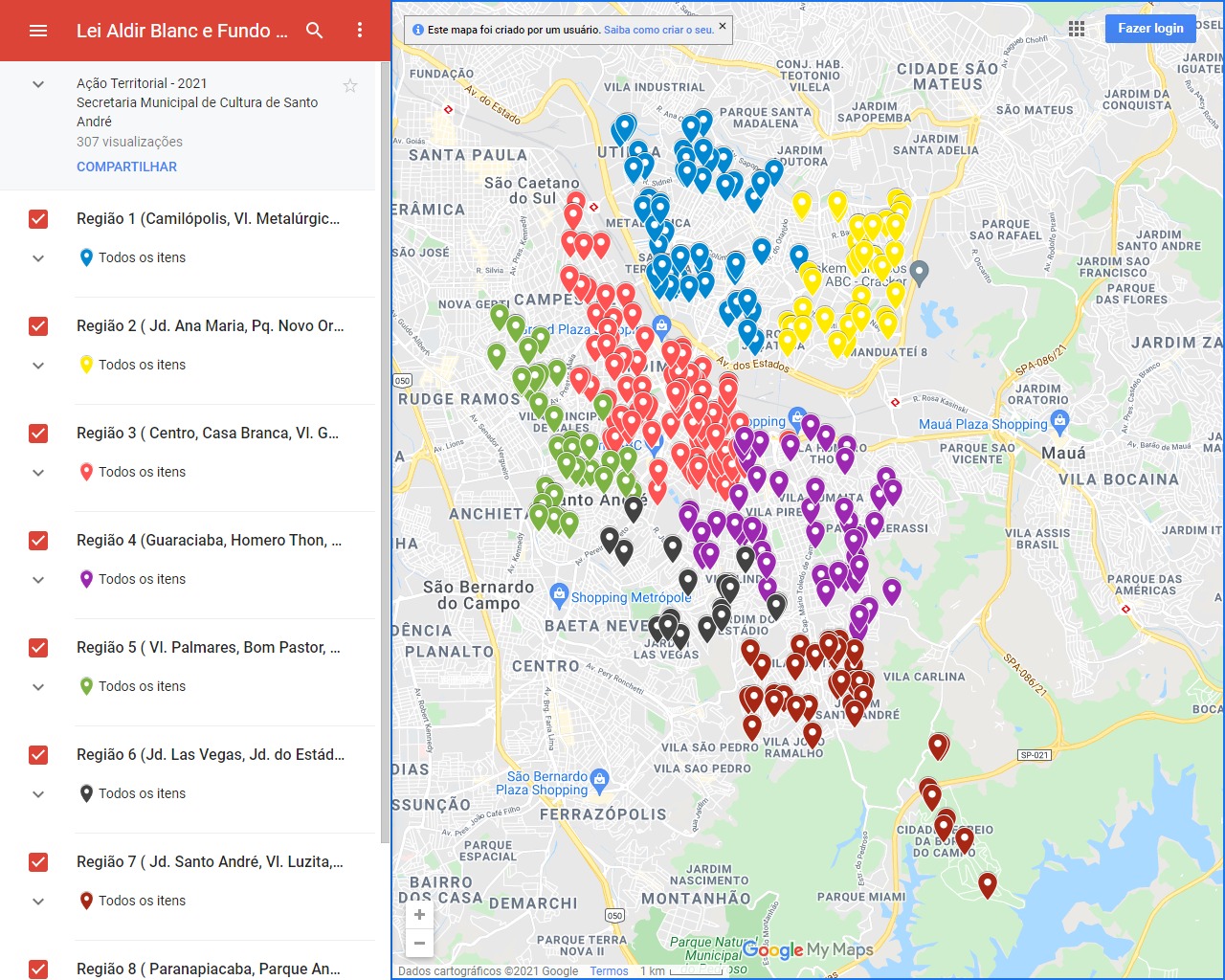Click the Fazer login button
The width and height of the screenshot is (1225, 980).
[x=1150, y=28]
